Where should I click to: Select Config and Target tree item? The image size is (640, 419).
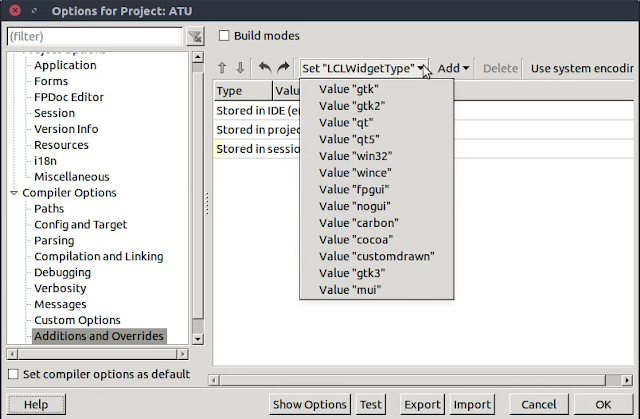pyautogui.click(x=81, y=224)
